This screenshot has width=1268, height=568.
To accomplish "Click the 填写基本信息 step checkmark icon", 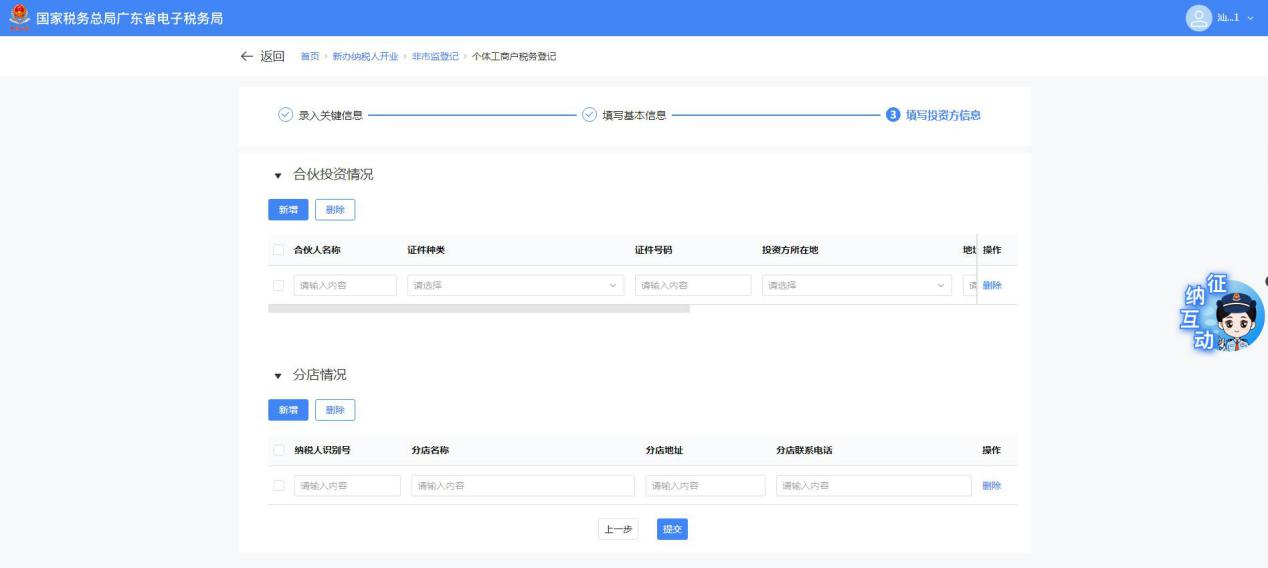I will [589, 115].
